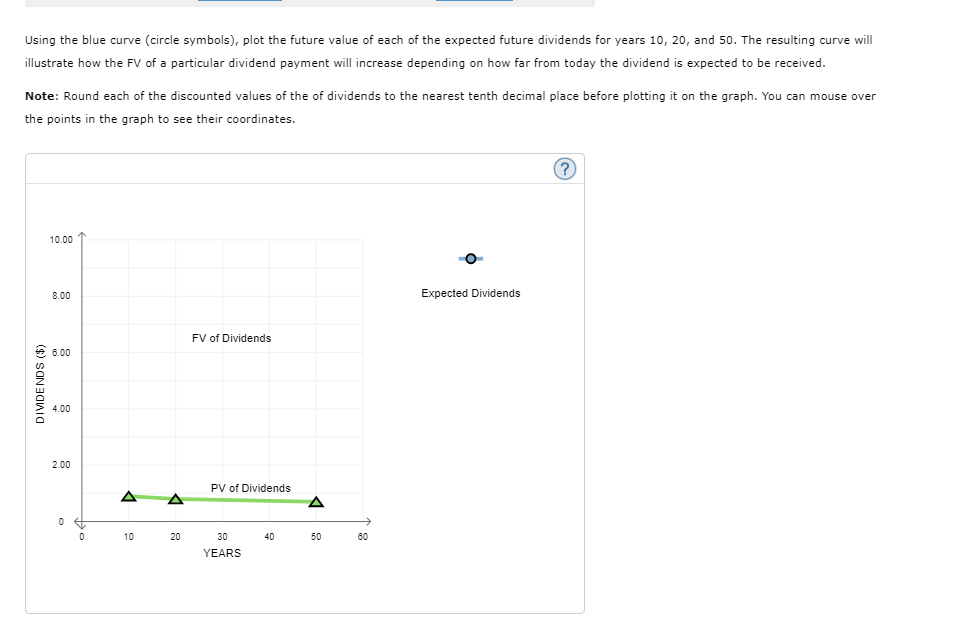
Task: Click the green triangle point at year 20
Action: pyautogui.click(x=175, y=499)
